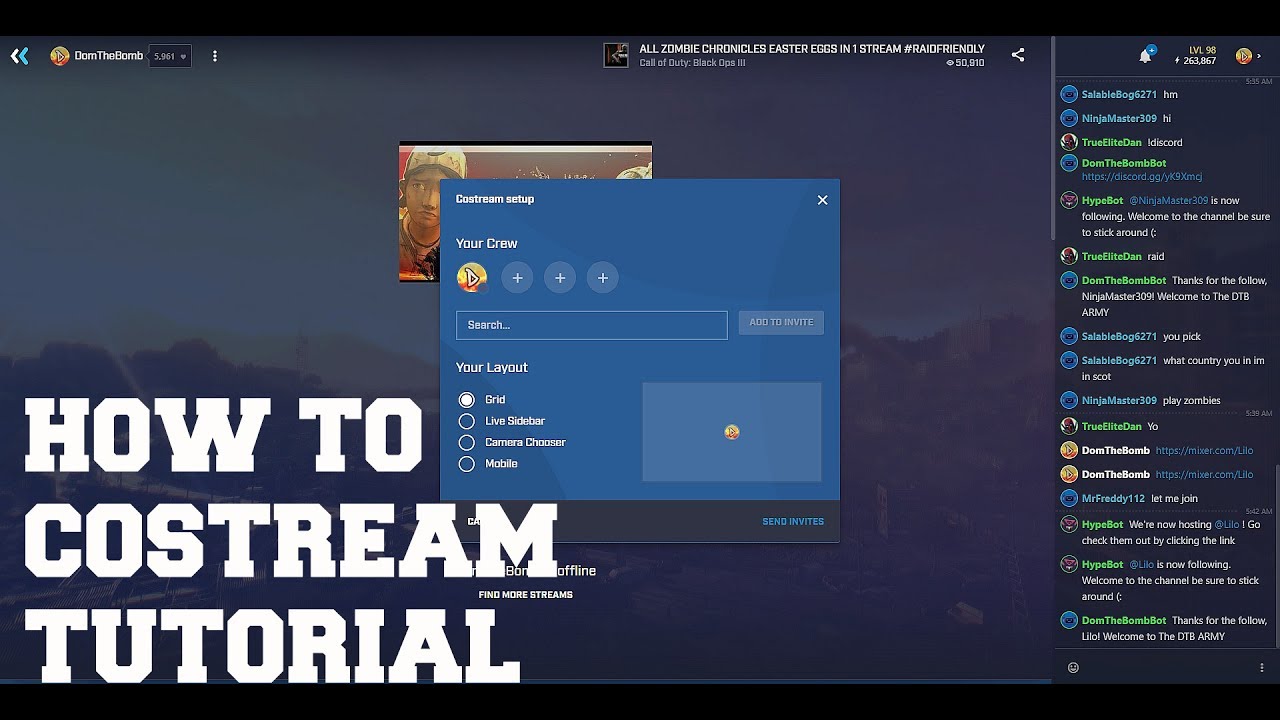Open the notifications bell

[1145, 56]
